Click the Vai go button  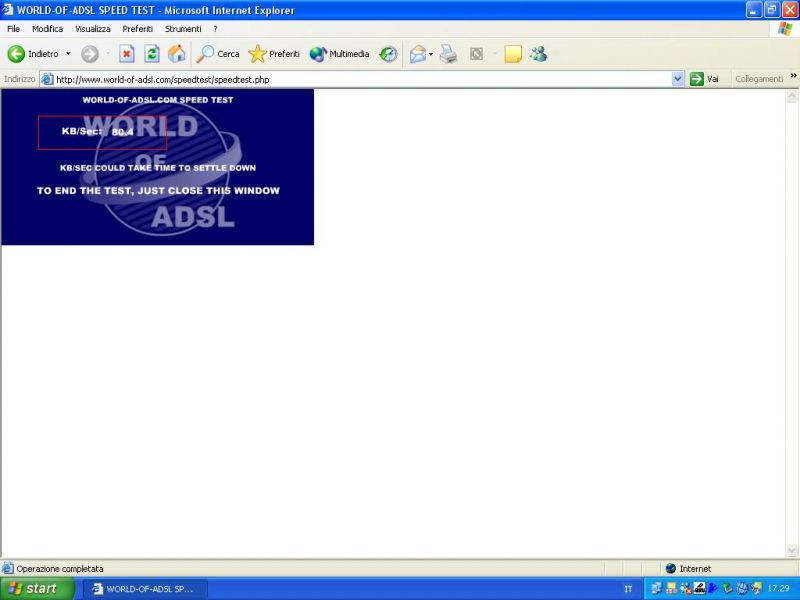point(705,79)
